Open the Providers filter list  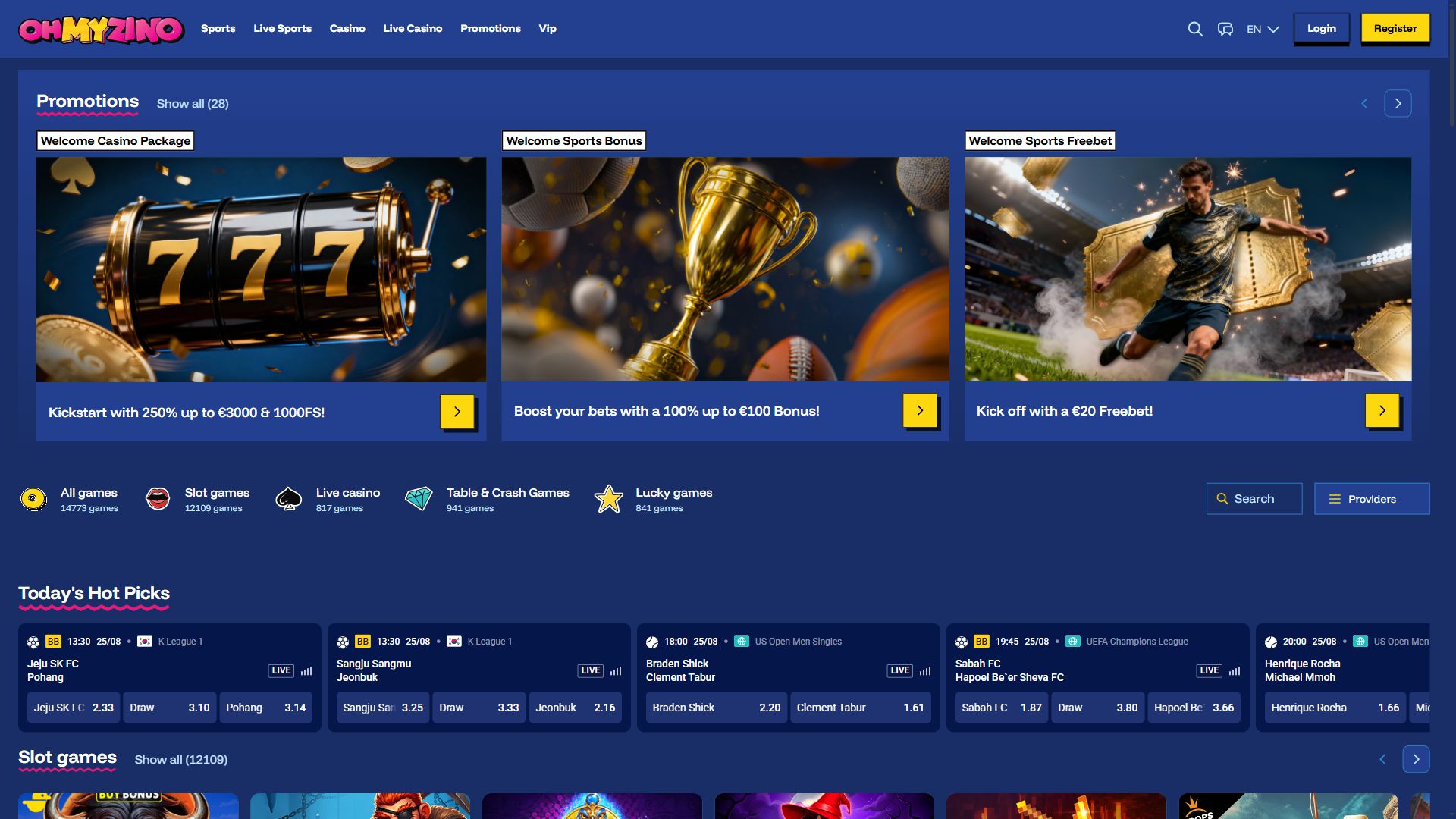(1372, 499)
